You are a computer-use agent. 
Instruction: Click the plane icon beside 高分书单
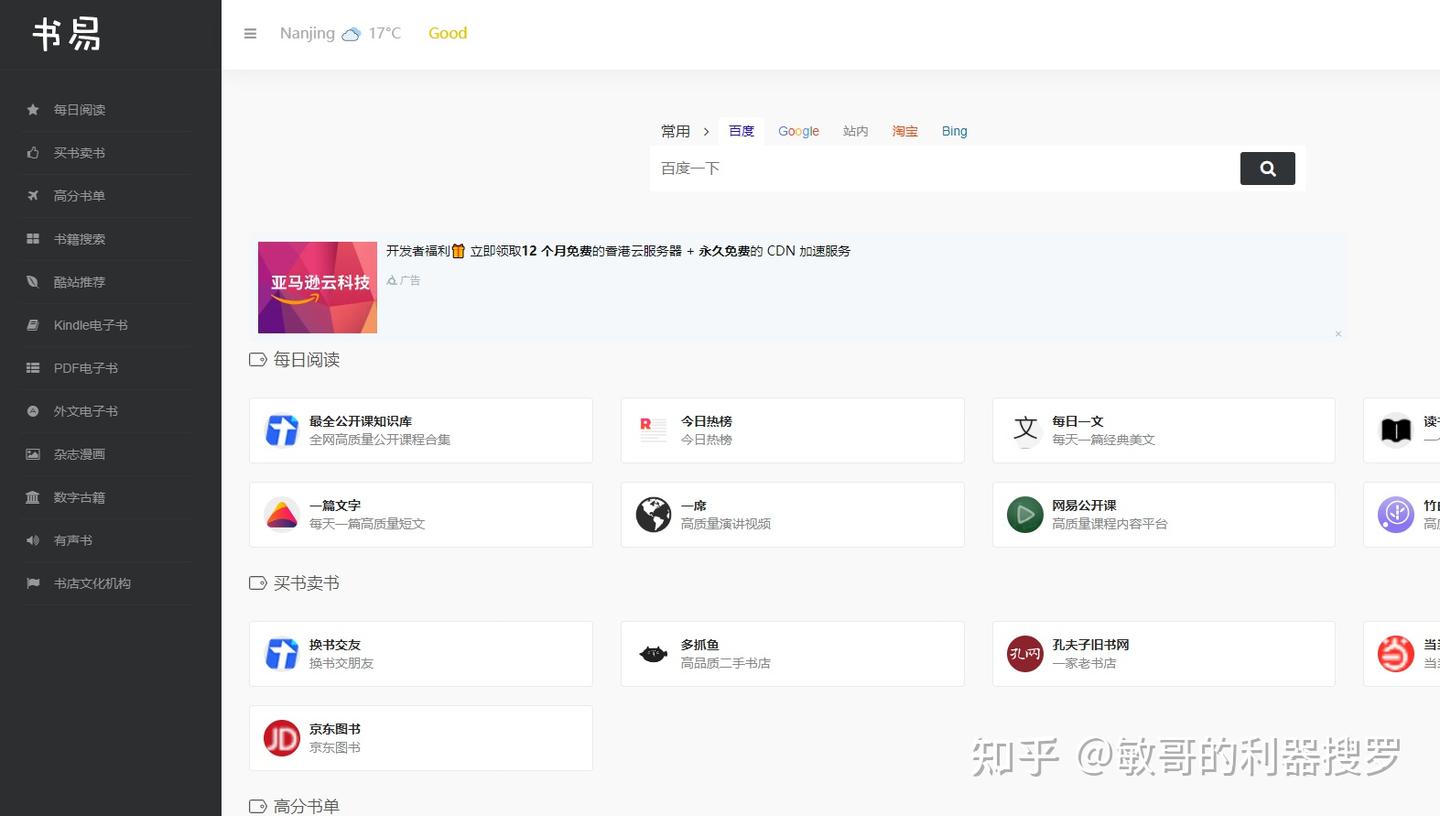tap(33, 196)
